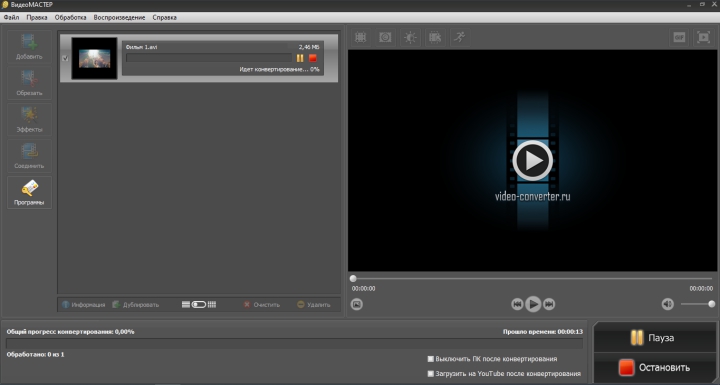
Task: Click the Фильм 1.avi file name
Action: 141,47
